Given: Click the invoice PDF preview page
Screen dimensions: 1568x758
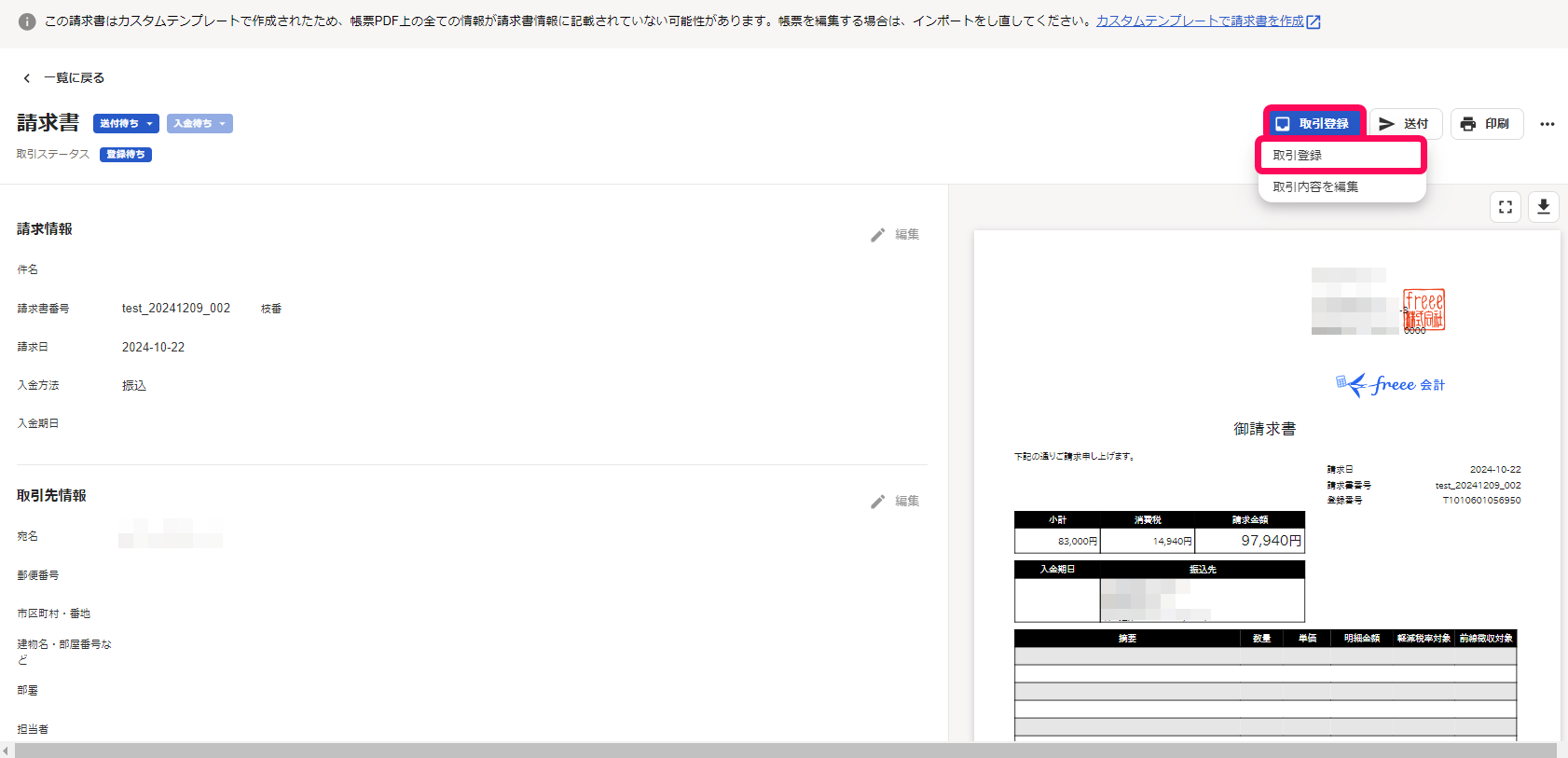Looking at the screenshot, I should pyautogui.click(x=1266, y=485).
